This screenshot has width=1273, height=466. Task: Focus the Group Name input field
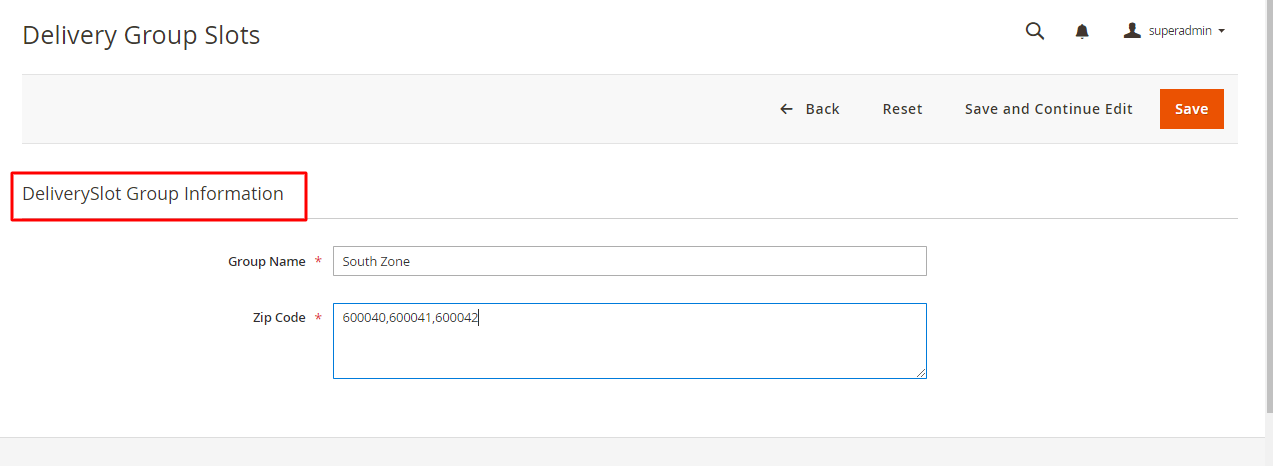(x=629, y=261)
